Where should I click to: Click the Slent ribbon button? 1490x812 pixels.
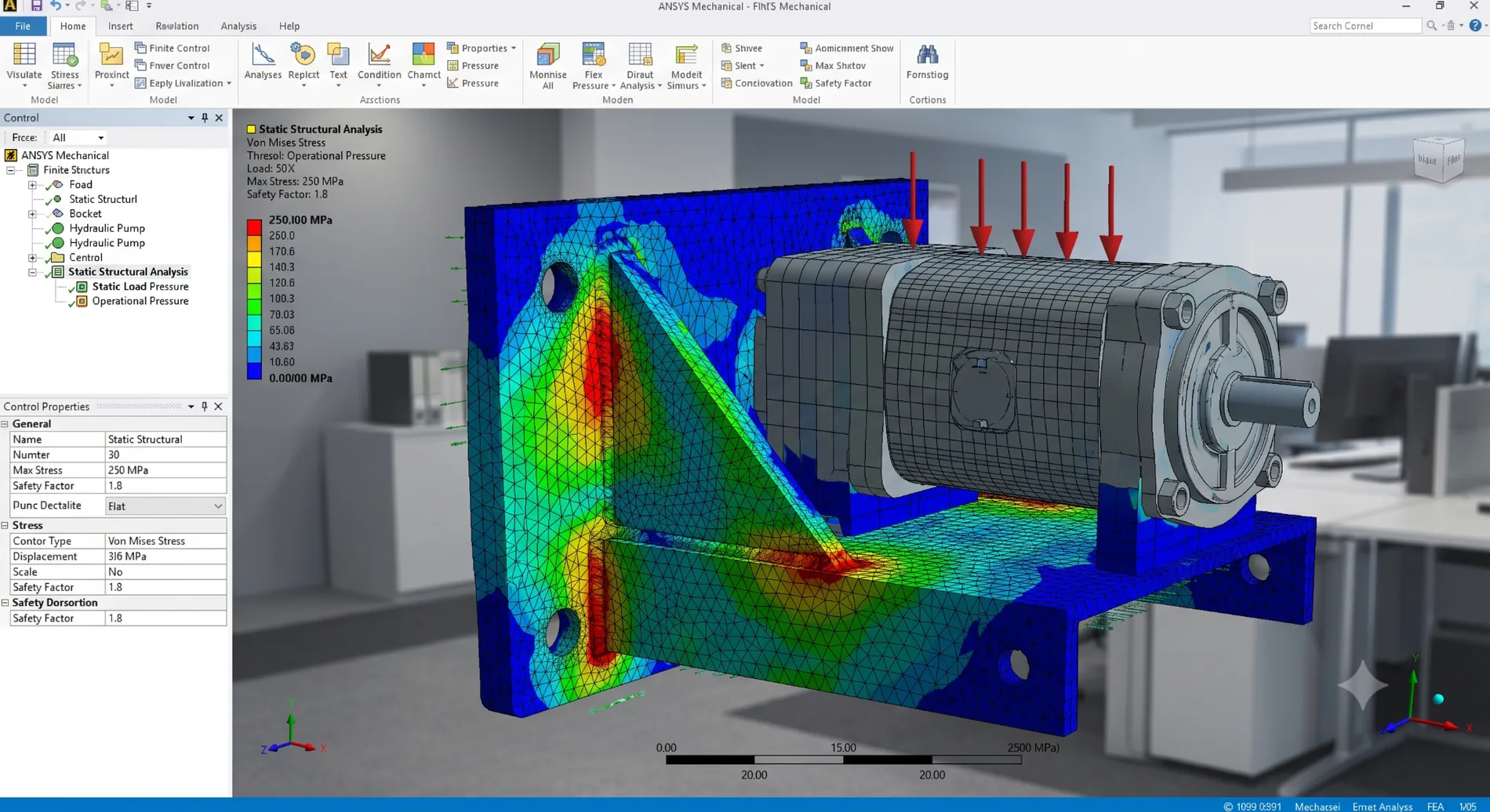[743, 65]
